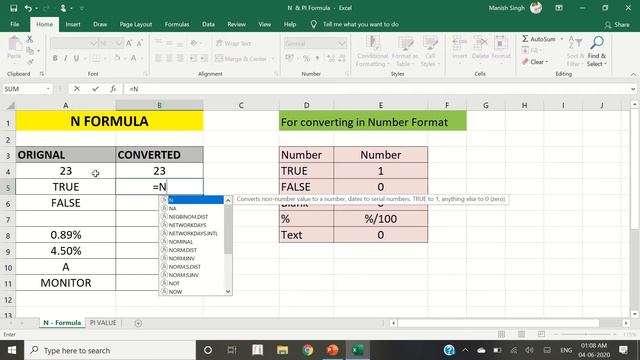640x360 pixels.
Task: Switch to the Formulas ribbon tab
Action: (177, 24)
